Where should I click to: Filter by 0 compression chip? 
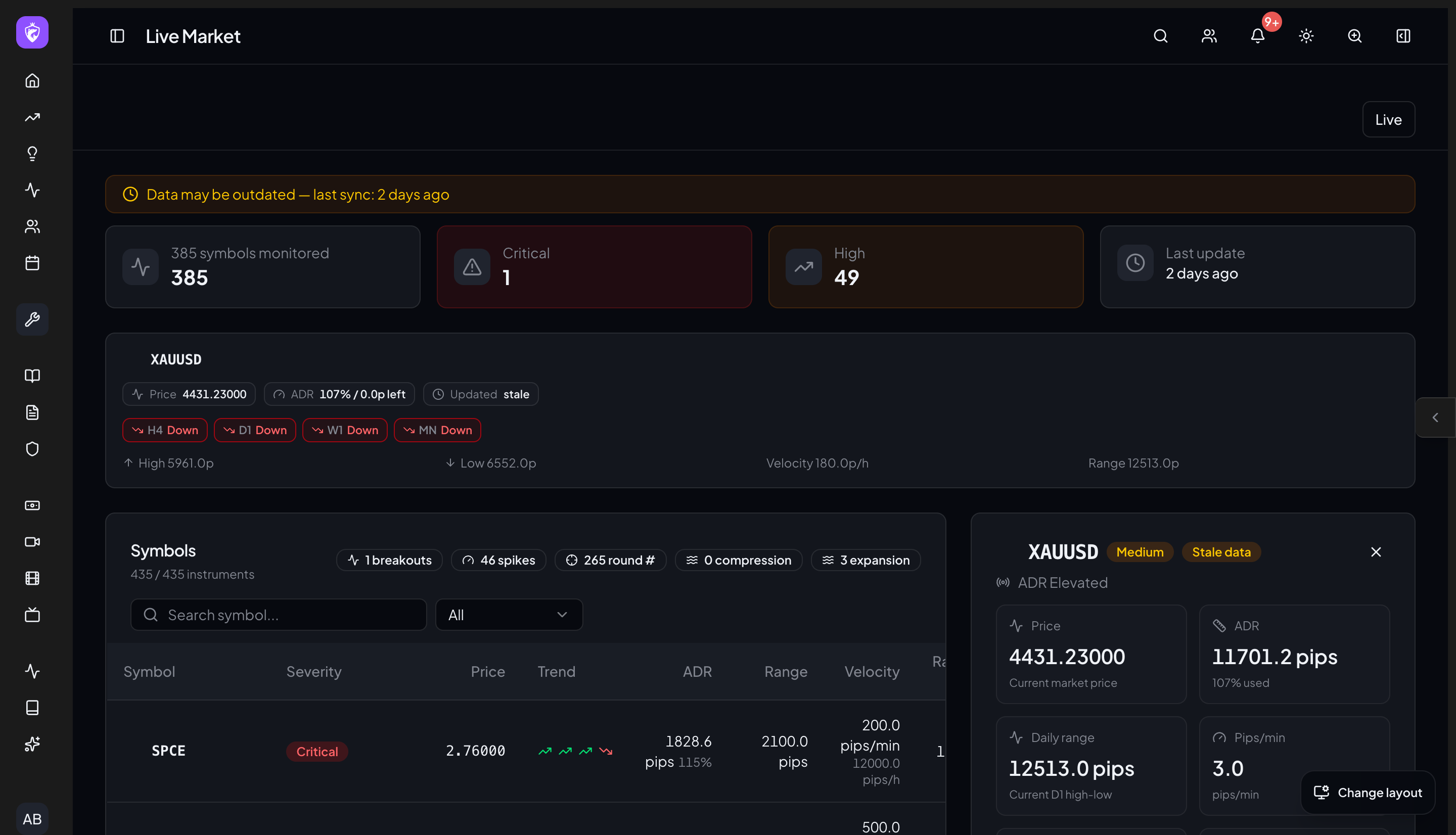point(738,560)
